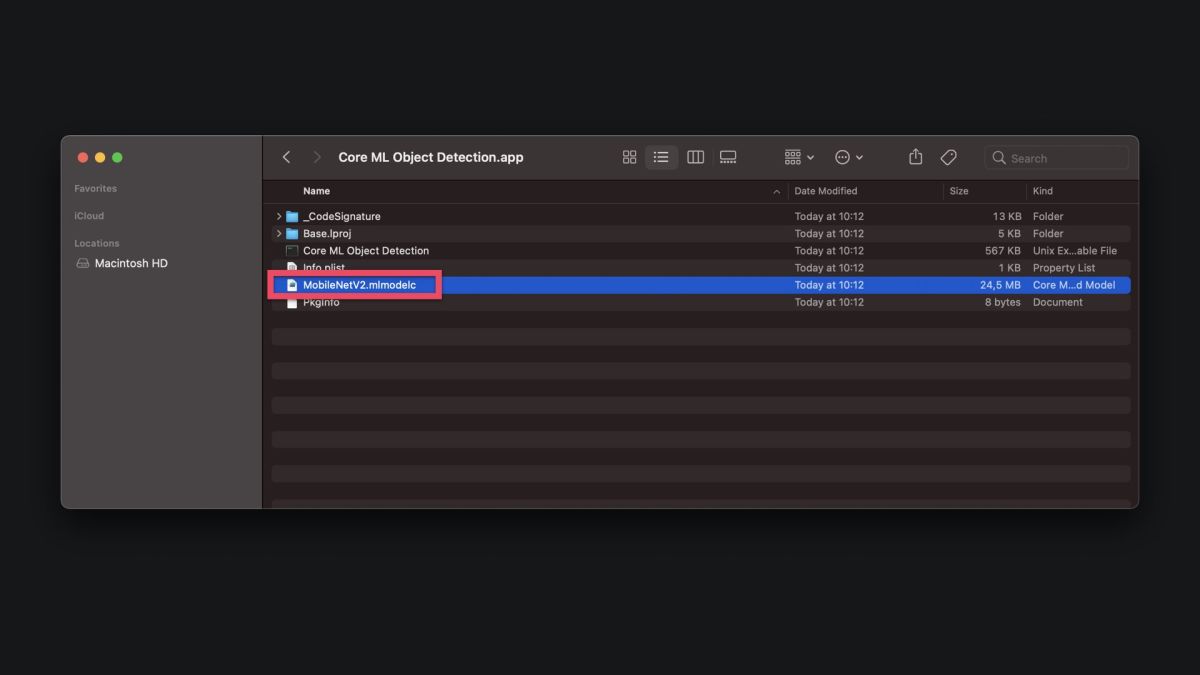This screenshot has height=675, width=1200.
Task: Sort by the Kind column header
Action: click(x=1043, y=191)
